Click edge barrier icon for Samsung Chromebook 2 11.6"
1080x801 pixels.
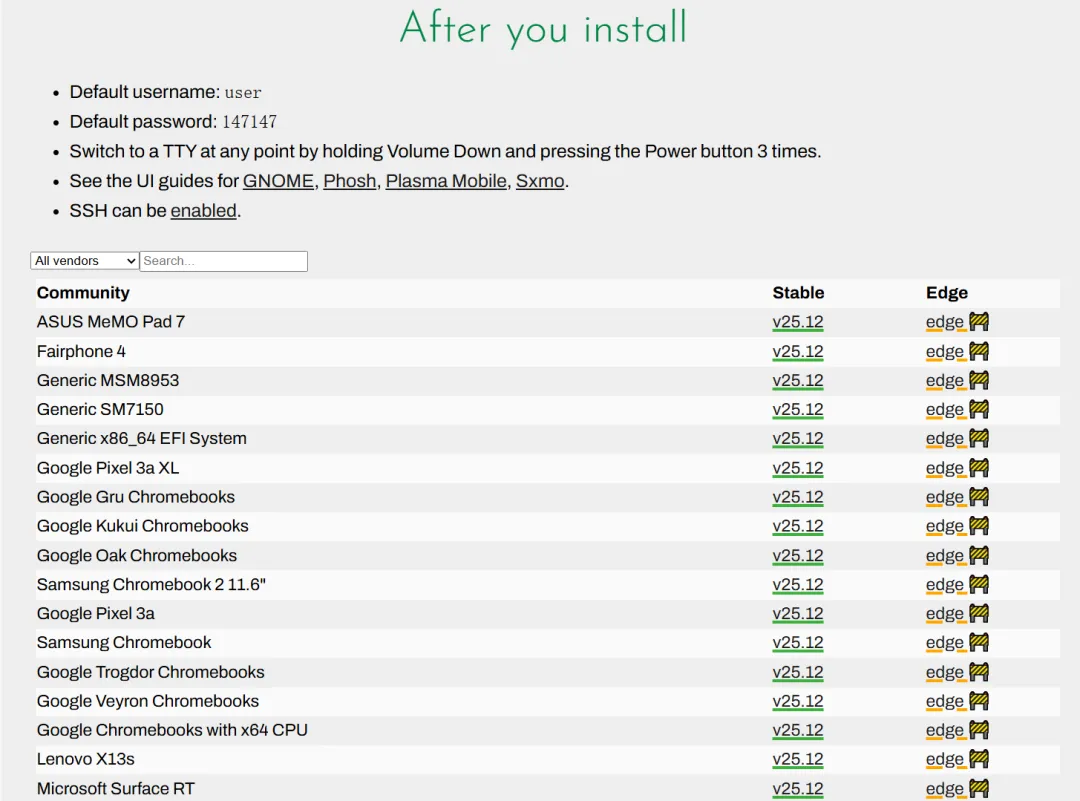point(979,584)
